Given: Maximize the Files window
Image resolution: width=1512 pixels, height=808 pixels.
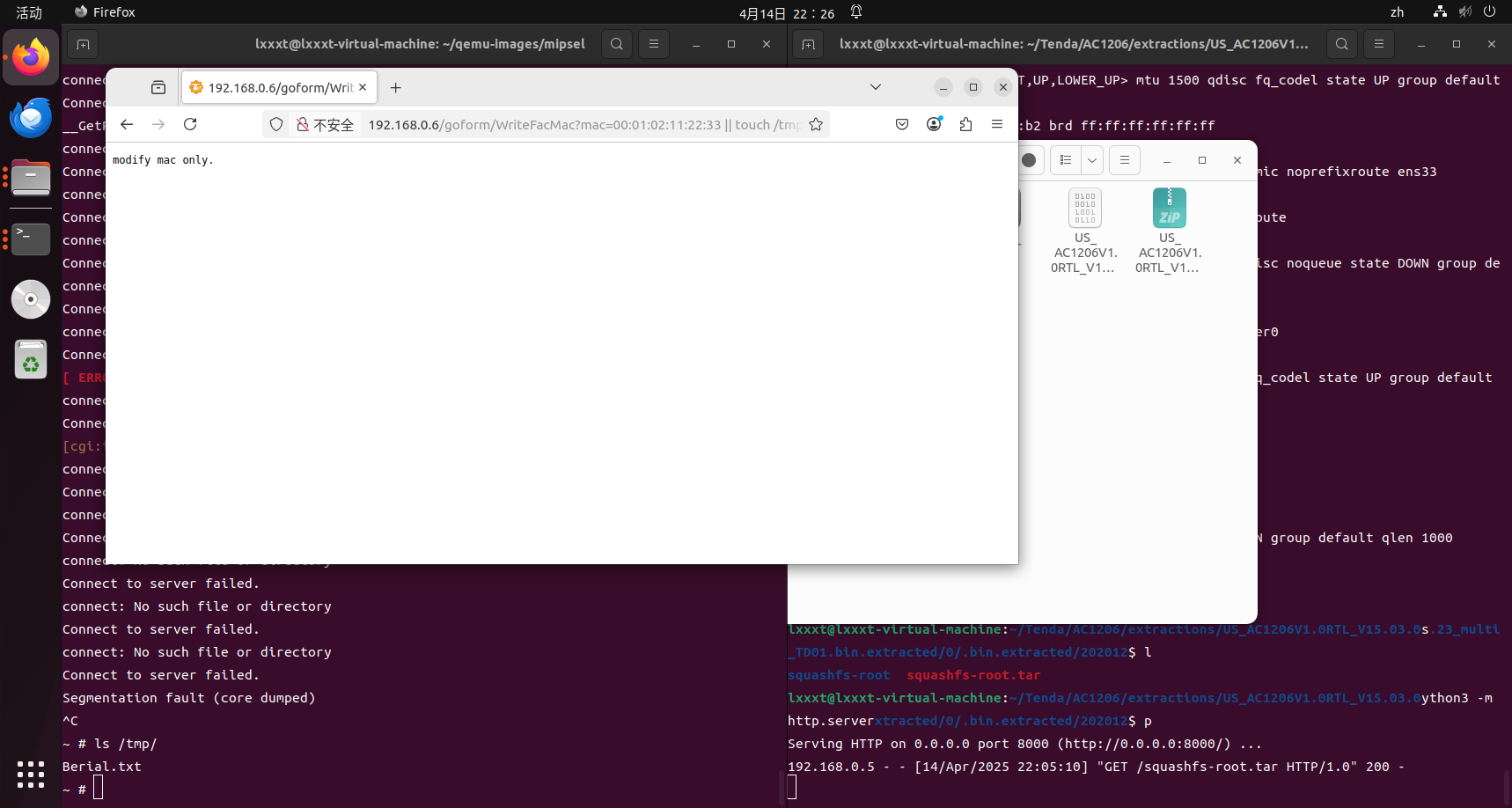Looking at the screenshot, I should [1202, 160].
